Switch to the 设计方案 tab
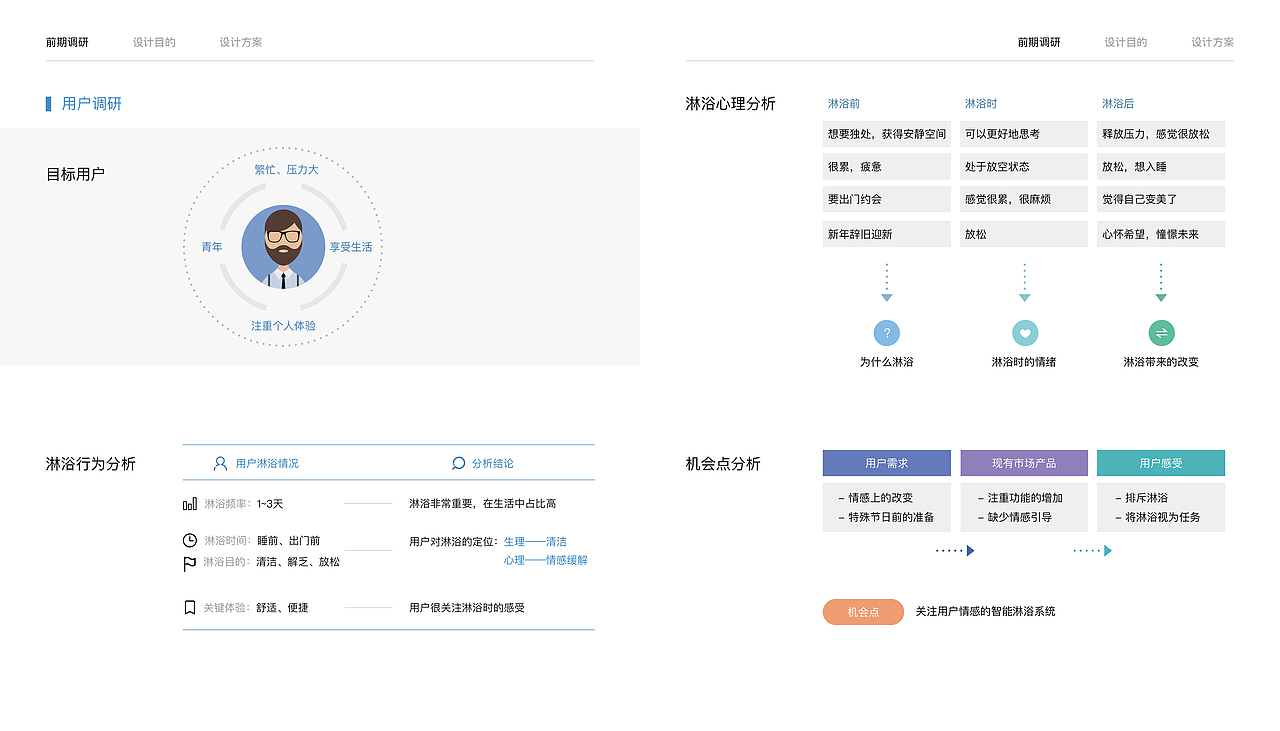The height and width of the screenshot is (731, 1280). point(240,42)
